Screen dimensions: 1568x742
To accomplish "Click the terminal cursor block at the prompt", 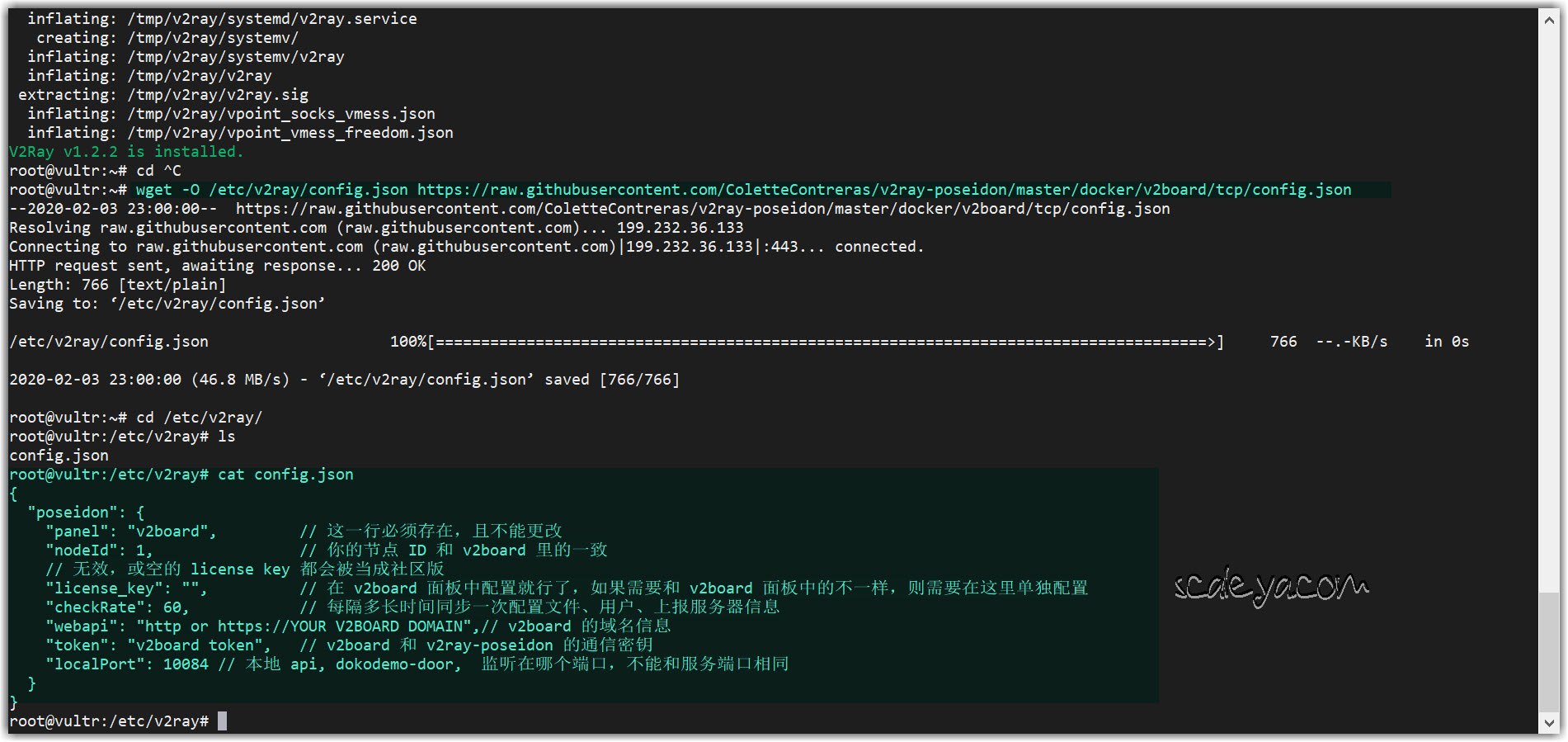I will [222, 721].
